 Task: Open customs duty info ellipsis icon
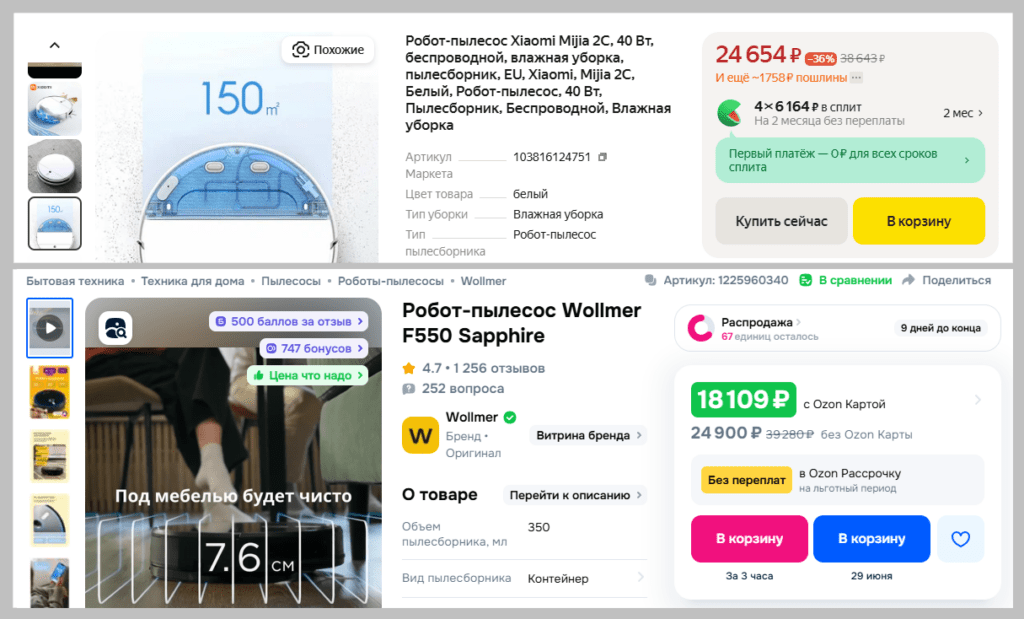[856, 78]
